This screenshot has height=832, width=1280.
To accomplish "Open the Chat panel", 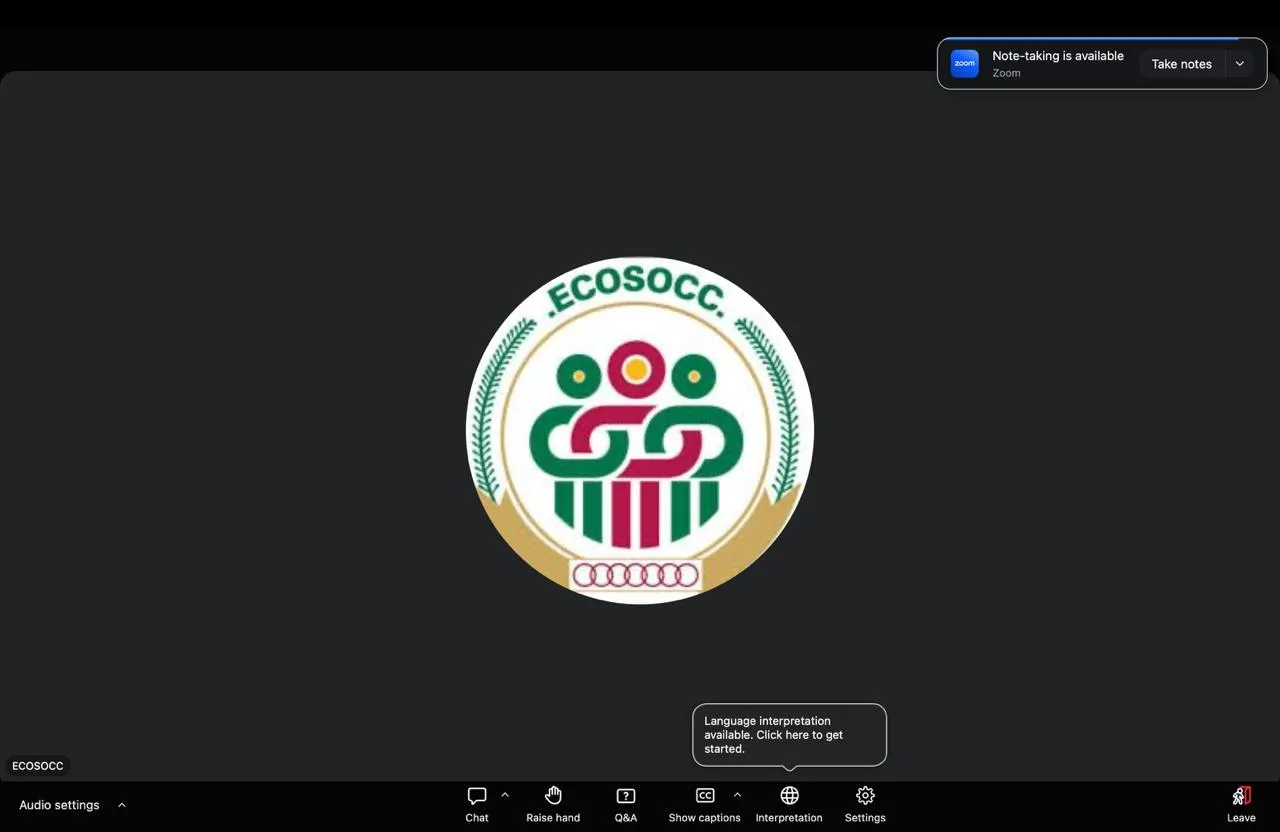I will coord(477,804).
